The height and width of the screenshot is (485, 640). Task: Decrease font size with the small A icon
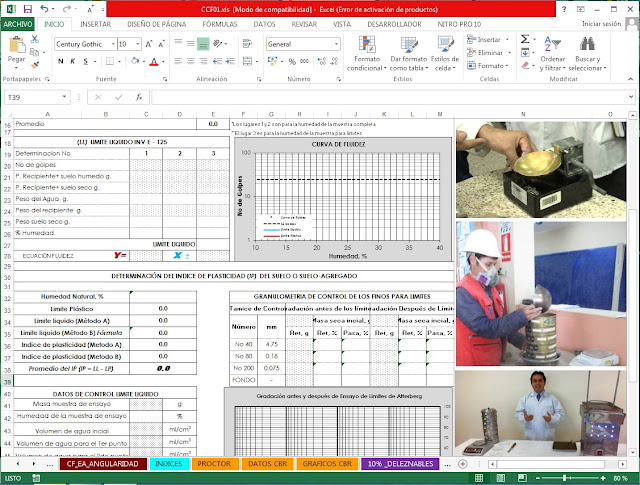click(x=162, y=44)
